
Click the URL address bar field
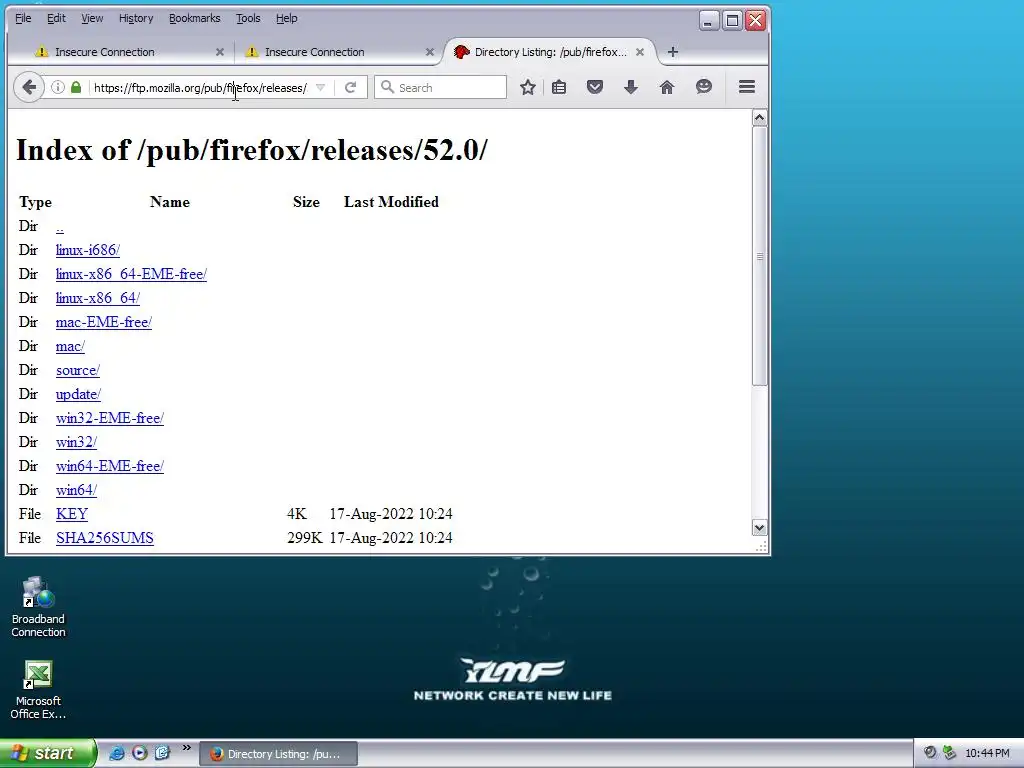tap(200, 88)
